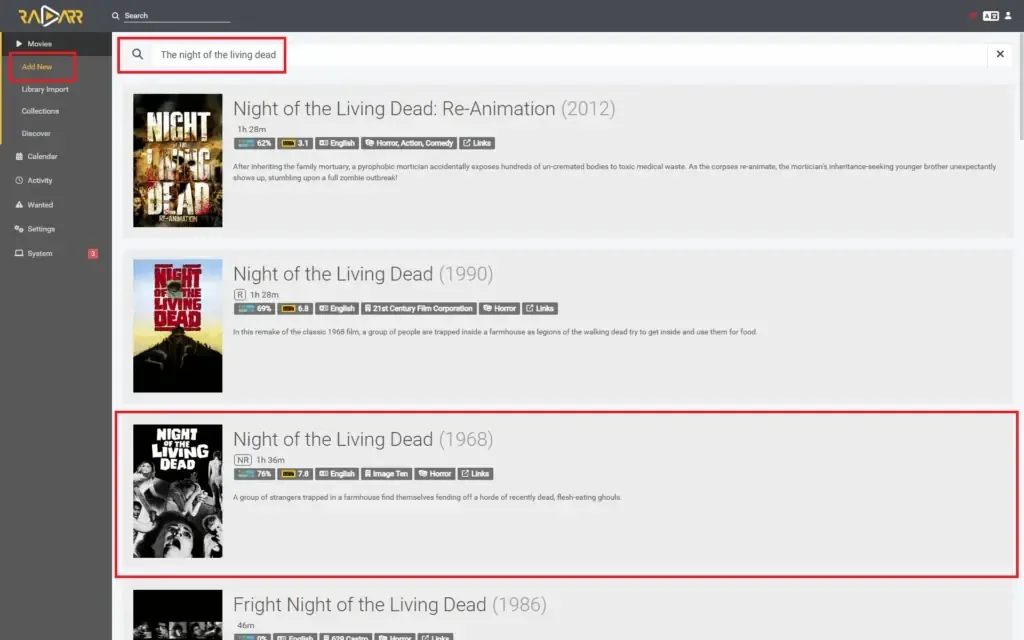The image size is (1024, 640).
Task: Clear the search with the X button
Action: coord(1000,55)
